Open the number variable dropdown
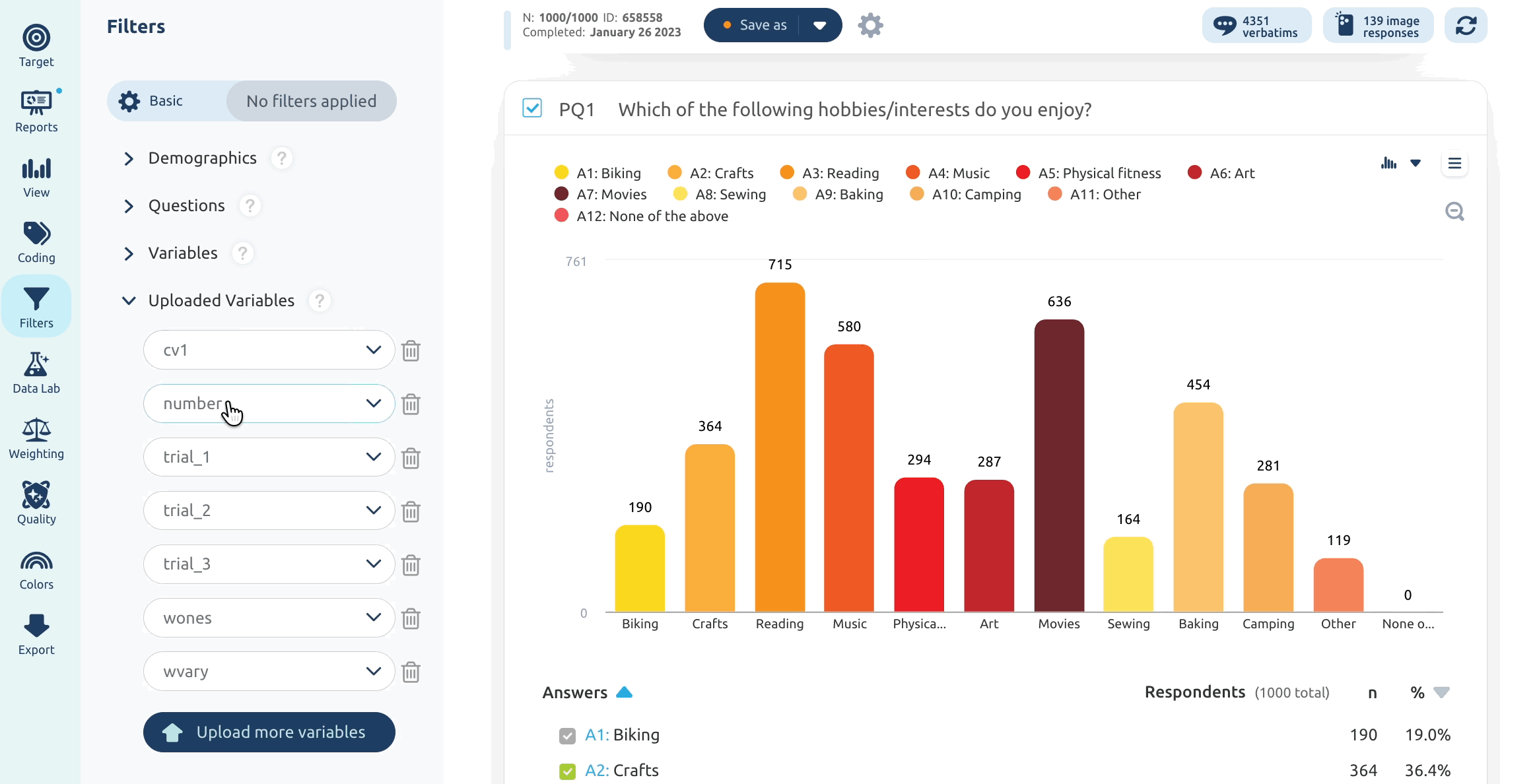This screenshot has width=1537, height=784. click(269, 404)
